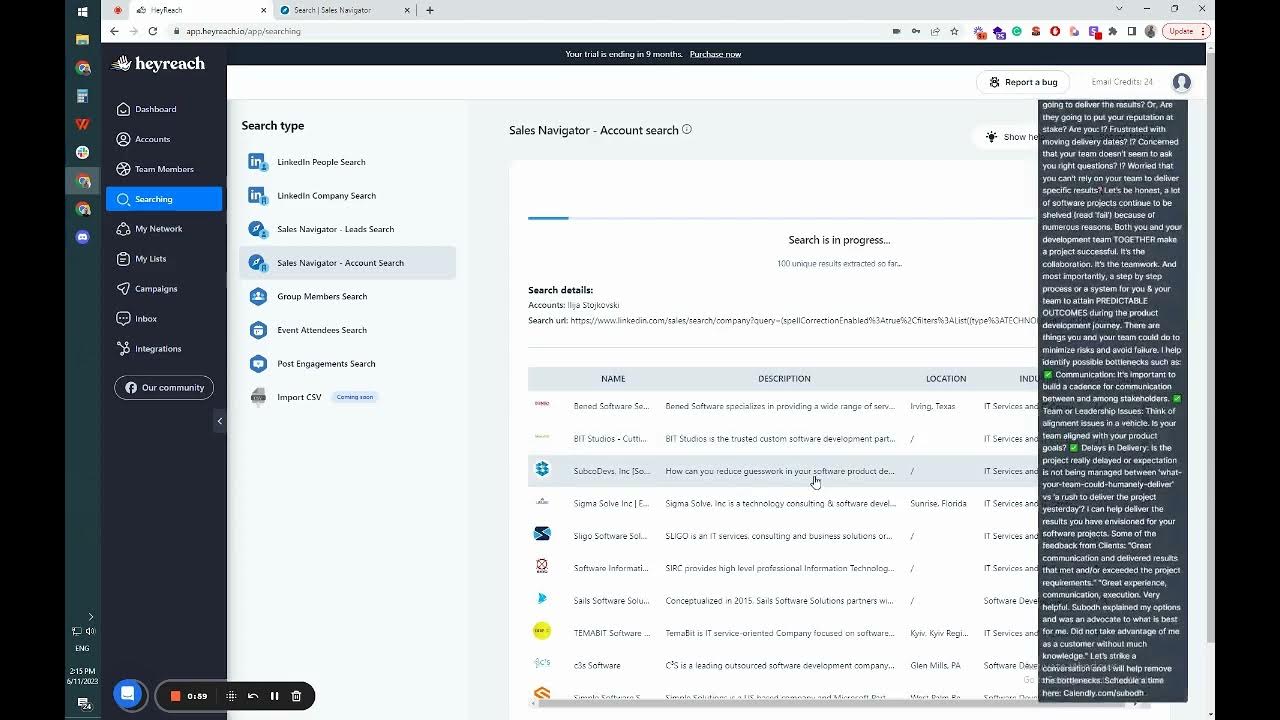Click the Report a bug button
Screen dimensions: 1280x720
point(1023,82)
